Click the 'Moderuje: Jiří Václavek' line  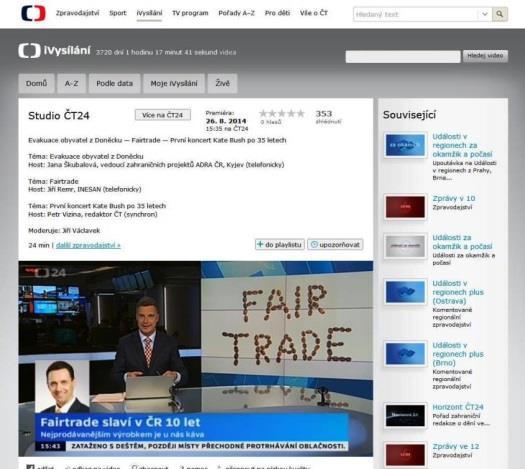64,230
